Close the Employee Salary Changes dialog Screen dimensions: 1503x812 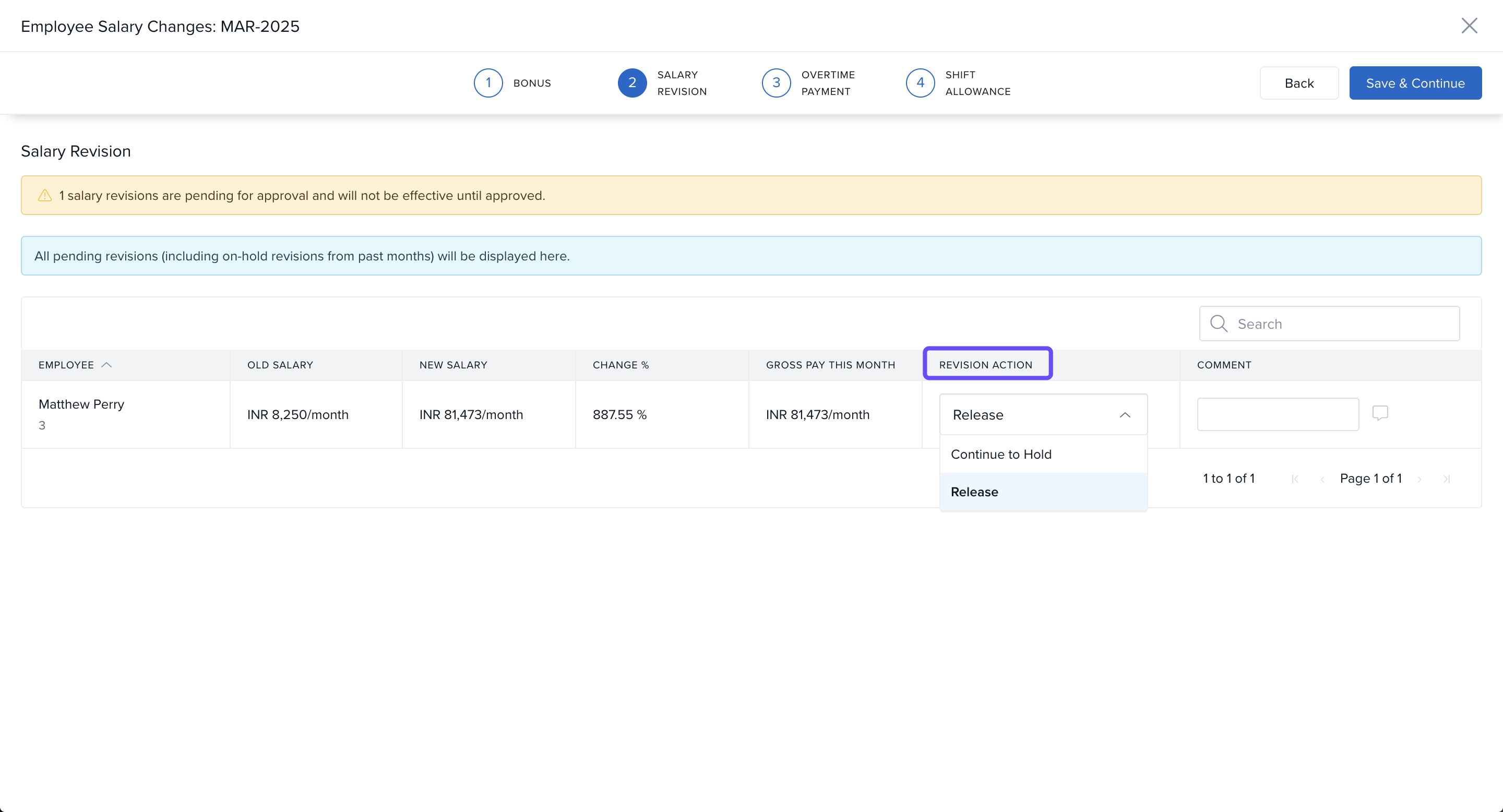1469,26
